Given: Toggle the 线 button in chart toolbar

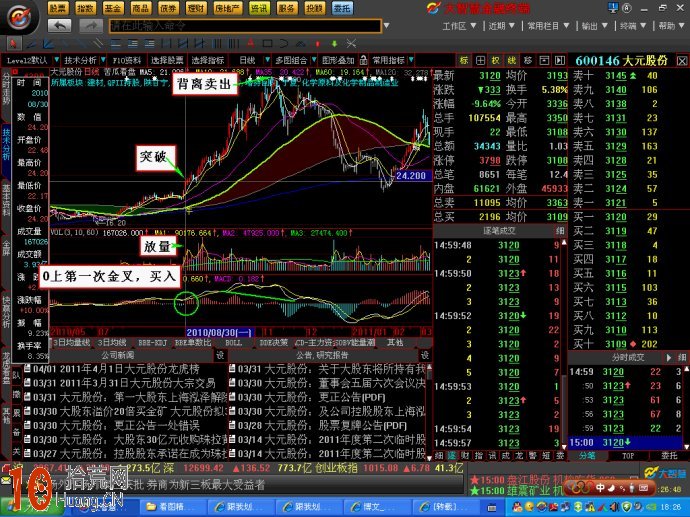Looking at the screenshot, I should tap(512, 60).
